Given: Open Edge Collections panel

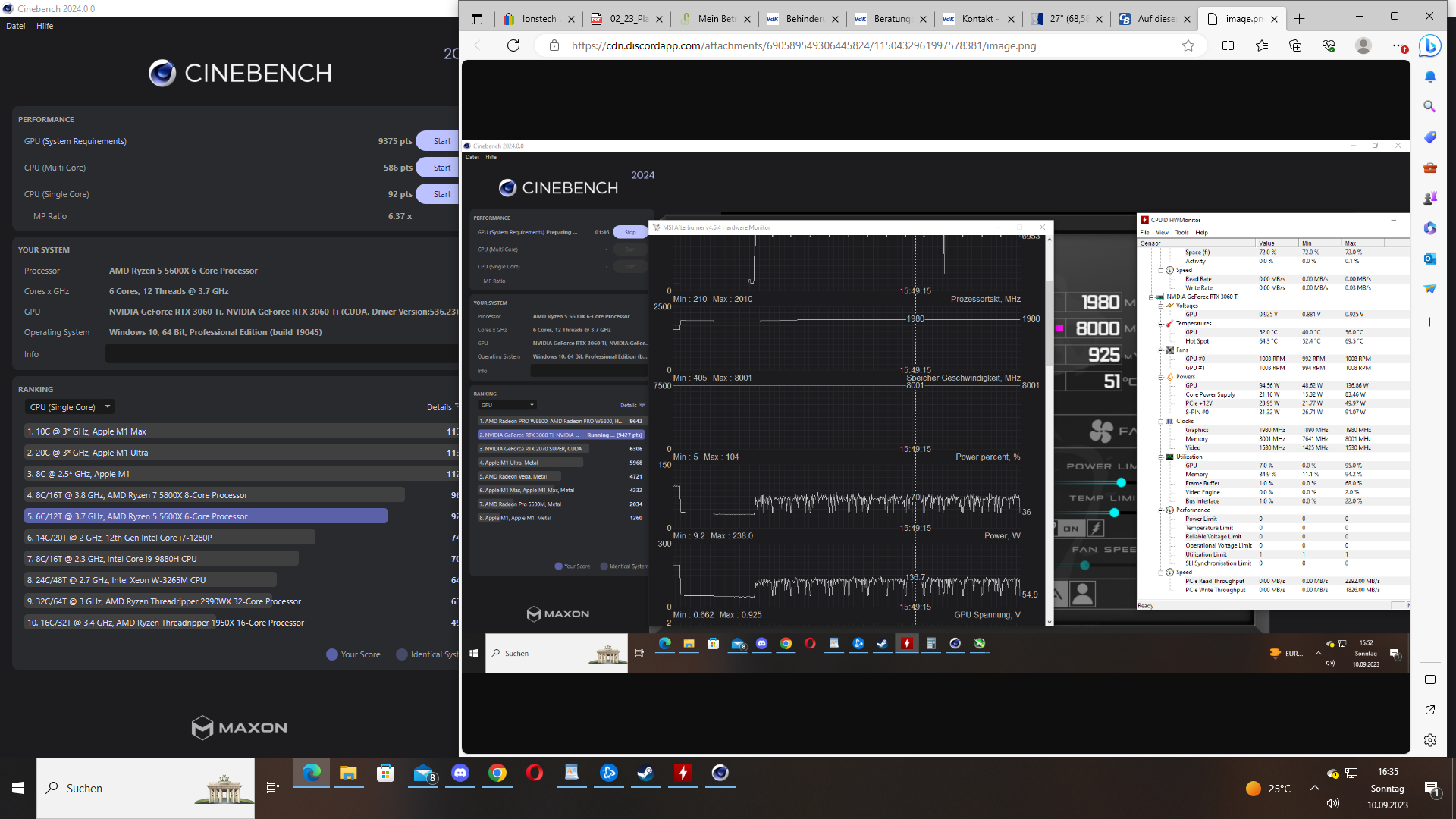Looking at the screenshot, I should 1295,45.
